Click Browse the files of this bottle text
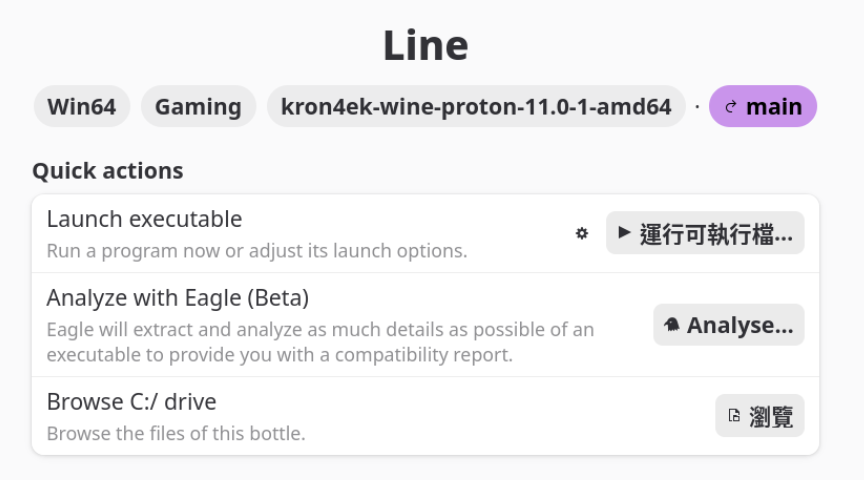 tap(176, 434)
